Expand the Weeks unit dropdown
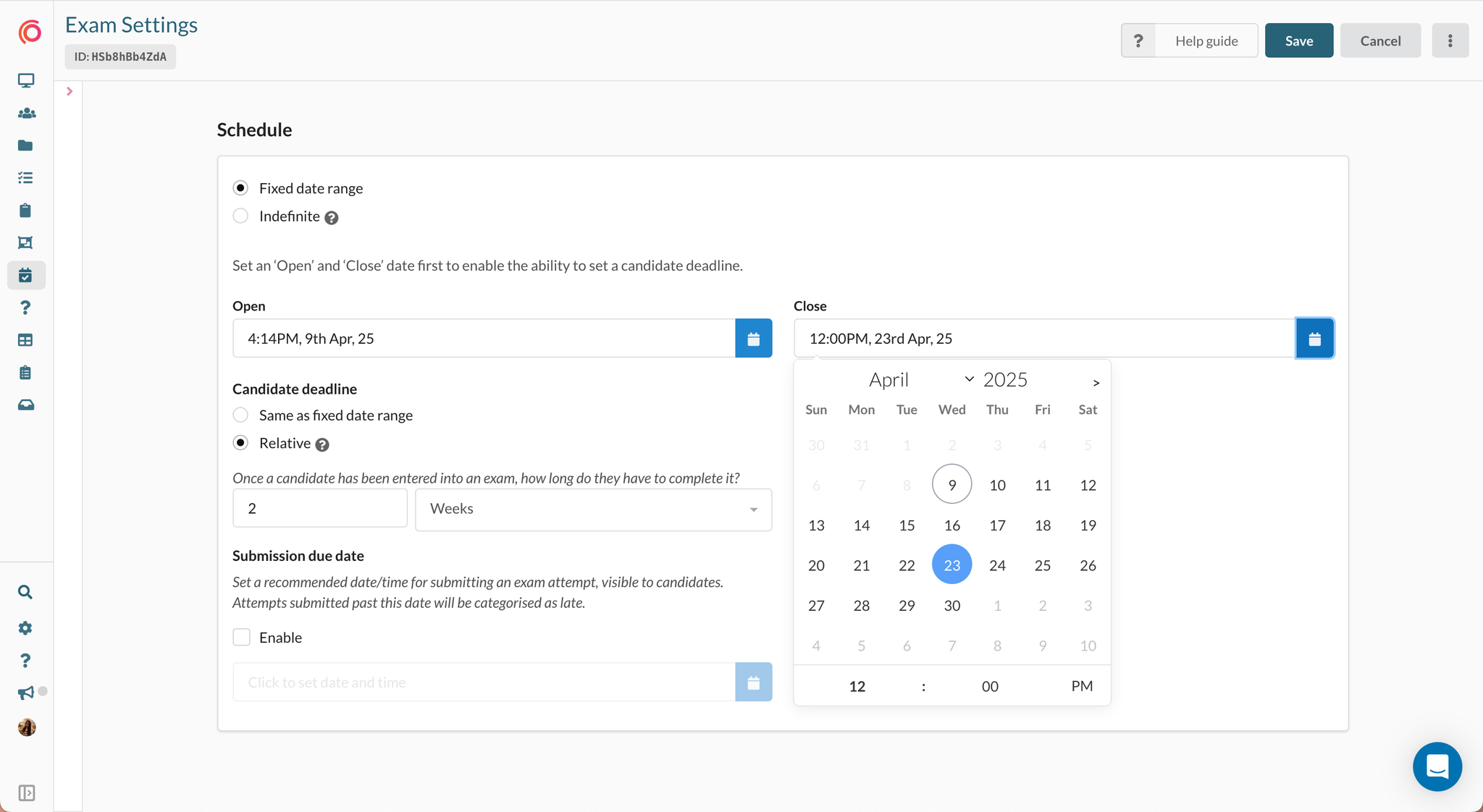 593,509
